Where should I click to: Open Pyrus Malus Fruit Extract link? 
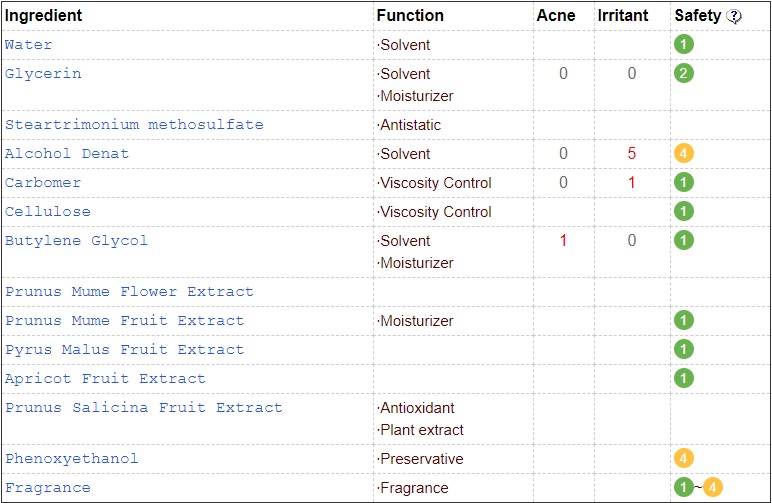click(125, 349)
